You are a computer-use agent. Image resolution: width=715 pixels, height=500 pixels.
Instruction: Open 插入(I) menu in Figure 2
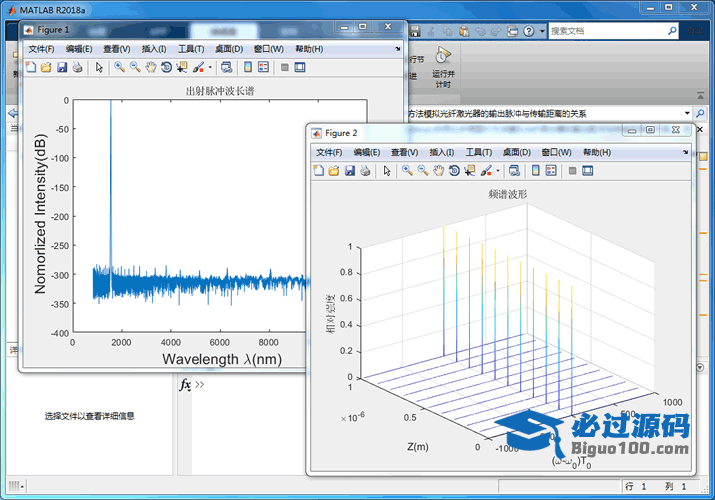[442, 152]
